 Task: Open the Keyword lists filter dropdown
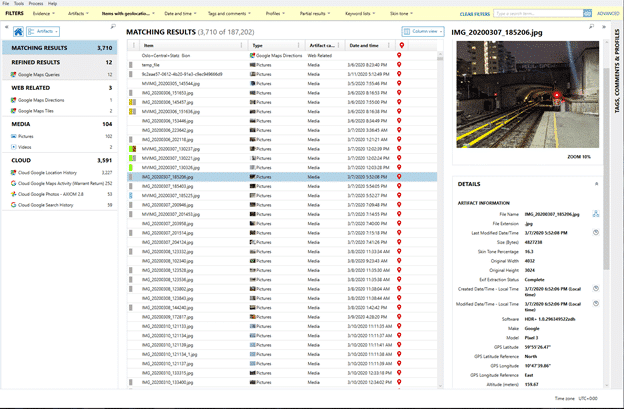pos(360,14)
